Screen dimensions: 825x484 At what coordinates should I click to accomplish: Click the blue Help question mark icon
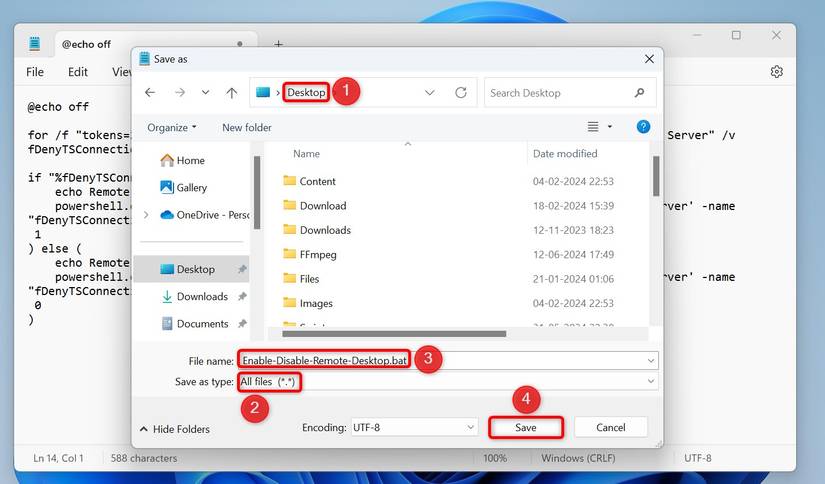tap(644, 127)
